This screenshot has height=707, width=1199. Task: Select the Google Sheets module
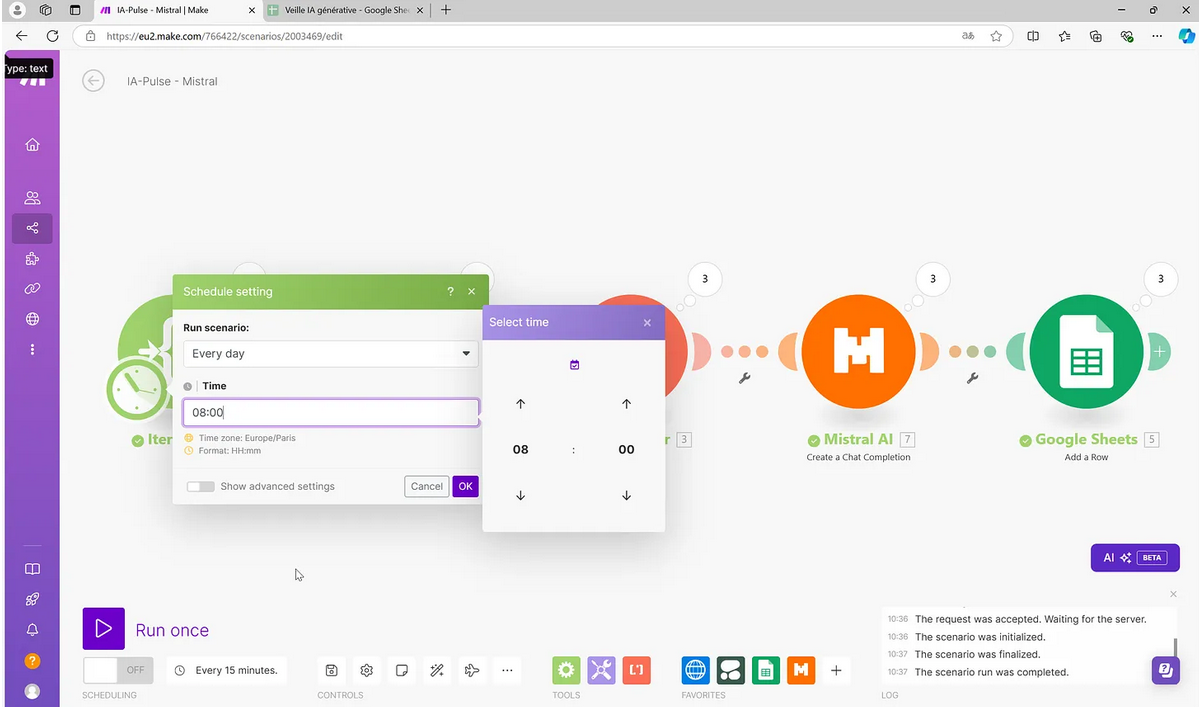[1086, 352]
